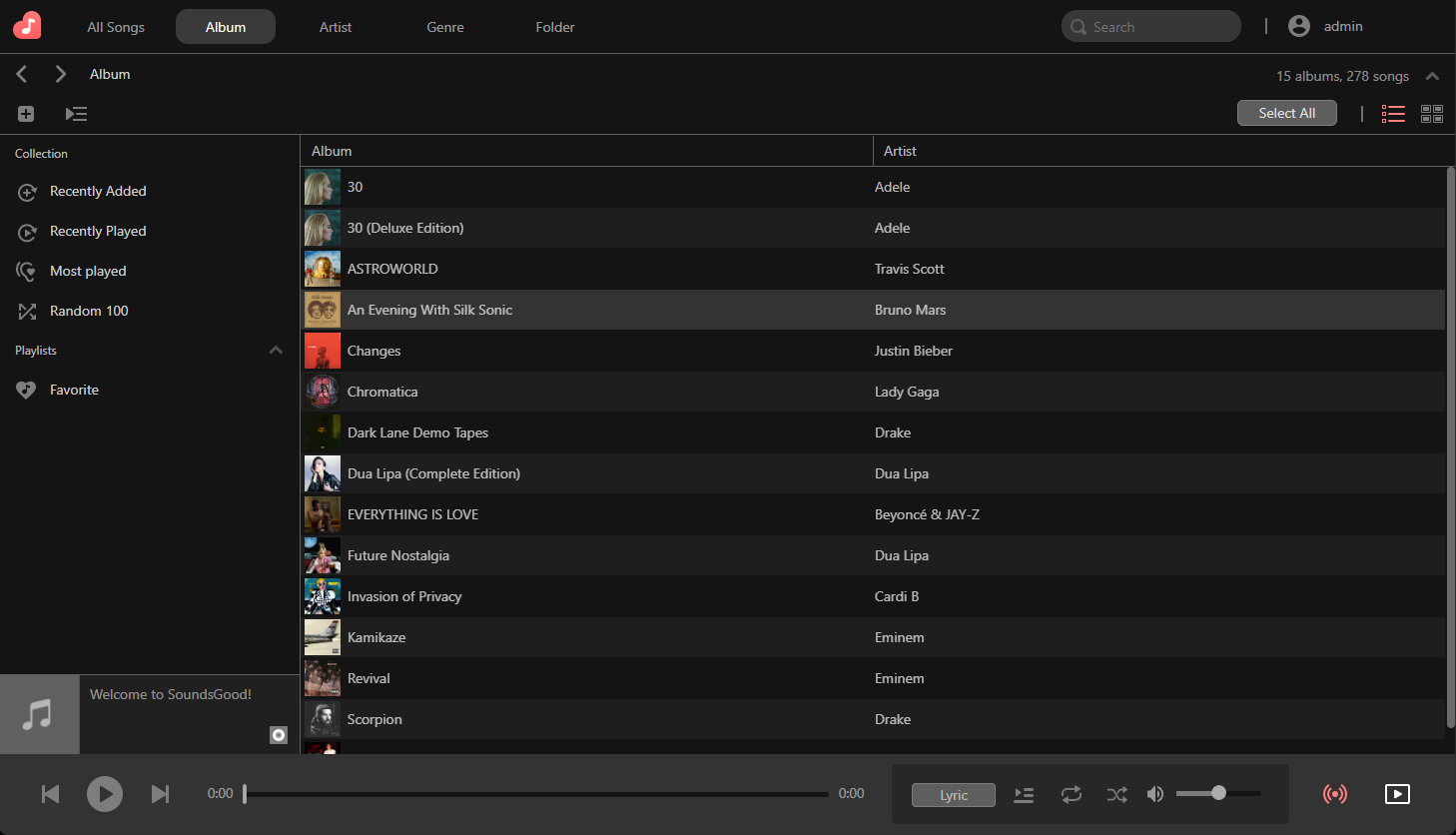Click artist 'Travis Scott' cell

click(909, 269)
